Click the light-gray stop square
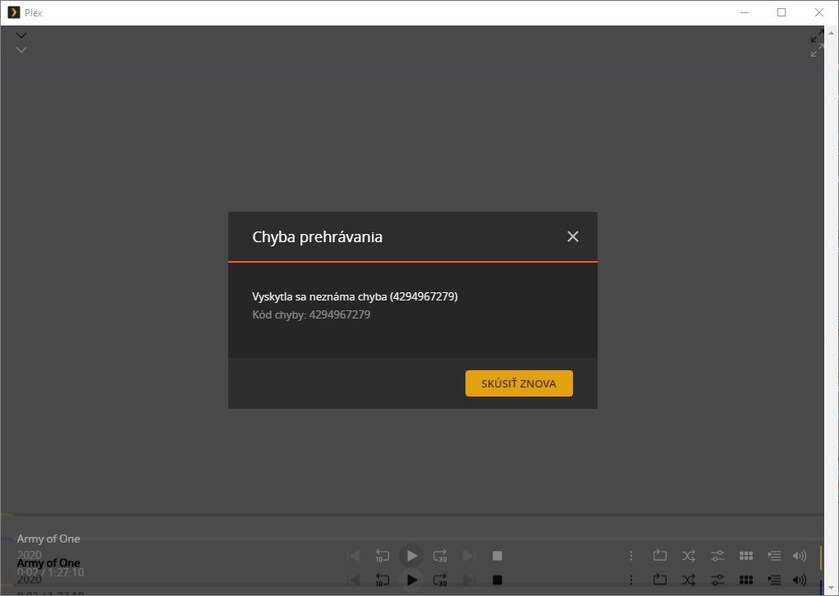Image resolution: width=839 pixels, height=596 pixels. click(x=497, y=556)
